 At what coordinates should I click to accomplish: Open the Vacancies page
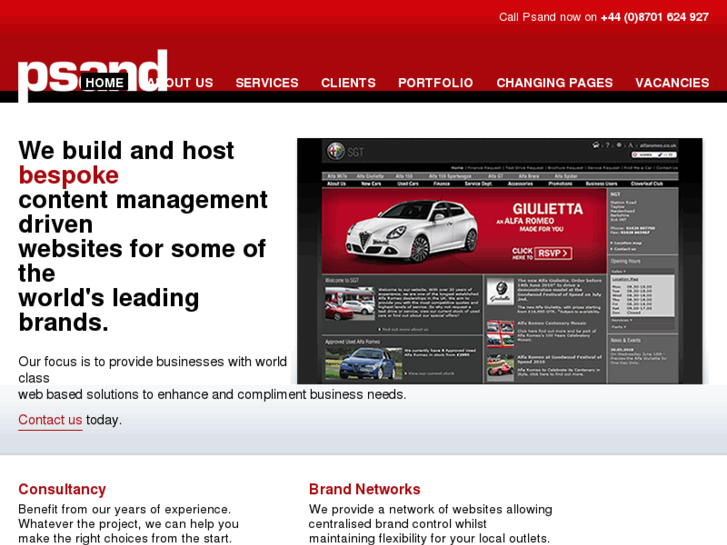coord(672,83)
